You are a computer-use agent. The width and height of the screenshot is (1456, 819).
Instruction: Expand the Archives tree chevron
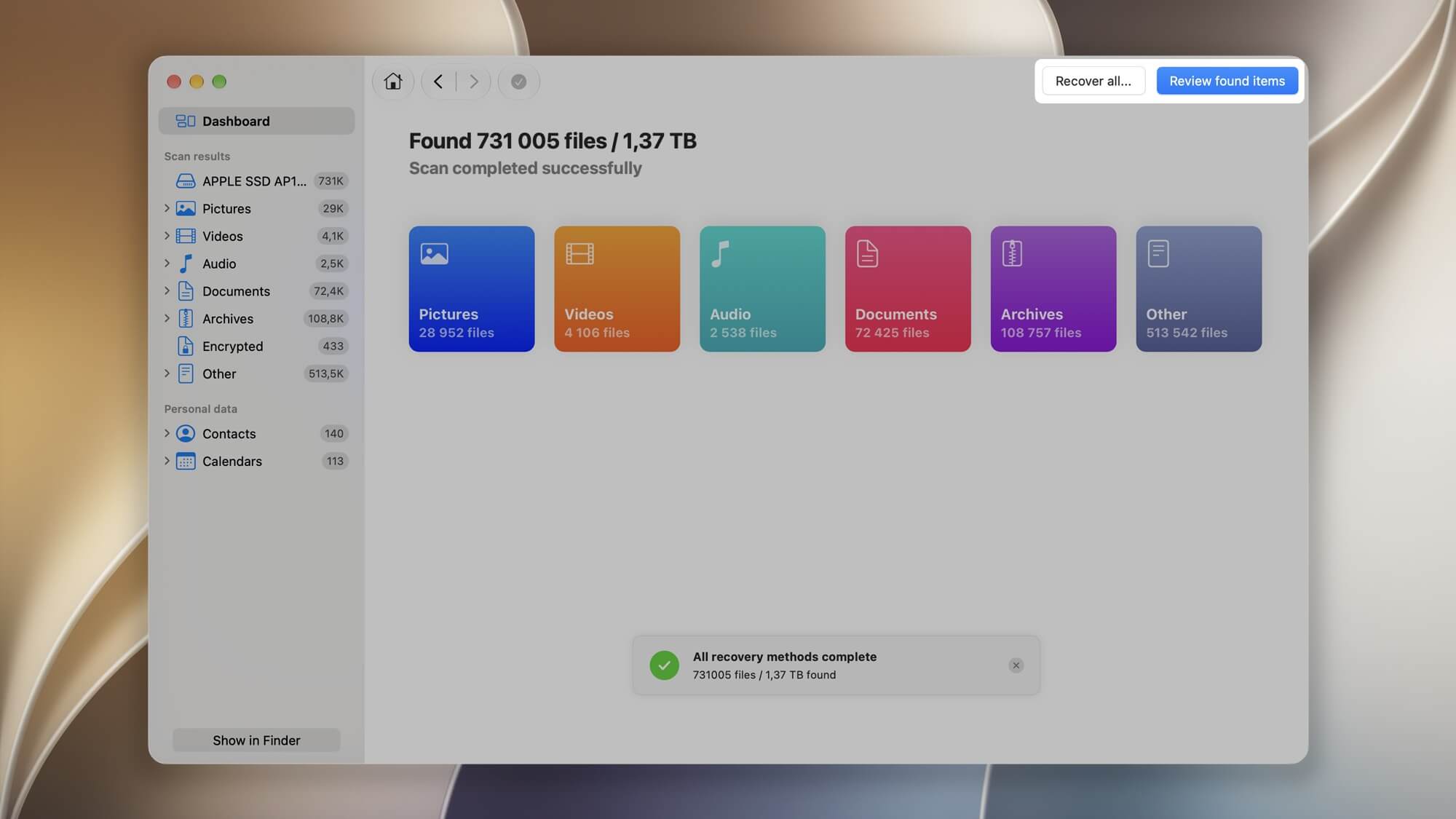coord(167,319)
